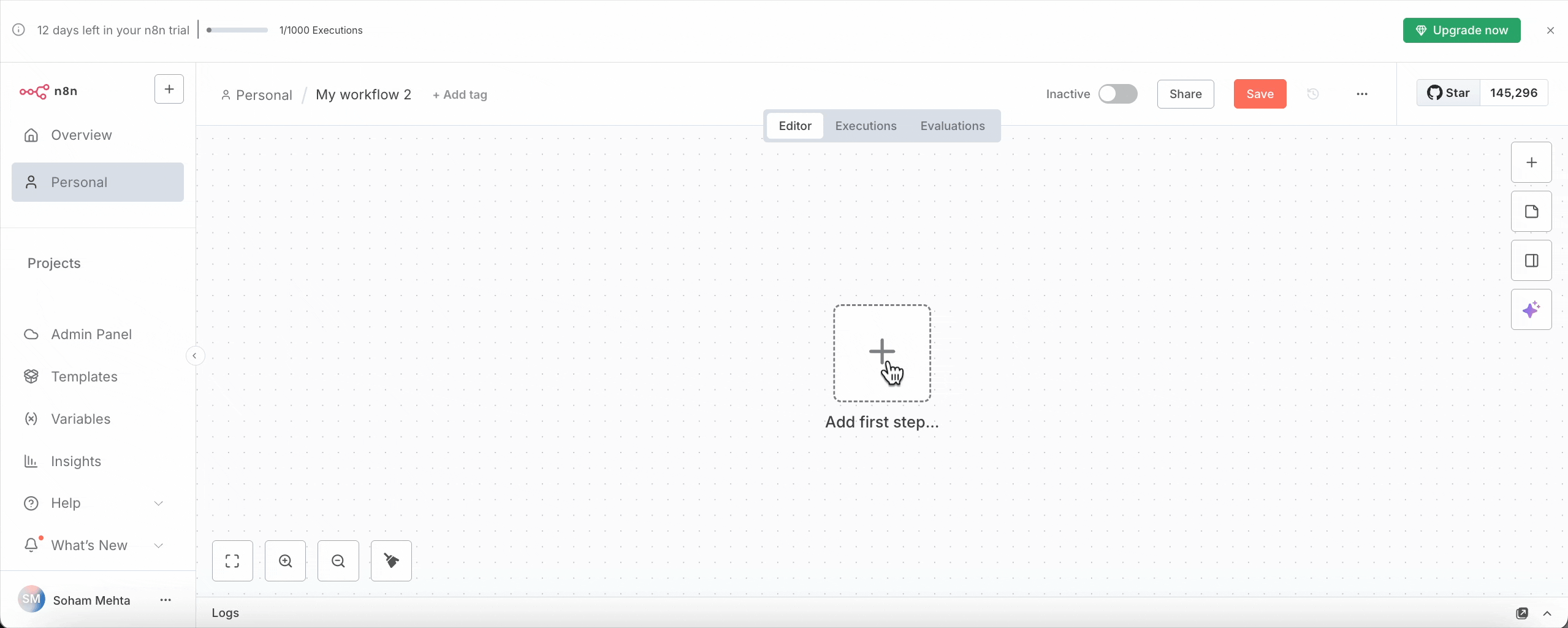This screenshot has height=628, width=1568.
Task: Tidy up the workflow with the wand icon
Action: [391, 561]
